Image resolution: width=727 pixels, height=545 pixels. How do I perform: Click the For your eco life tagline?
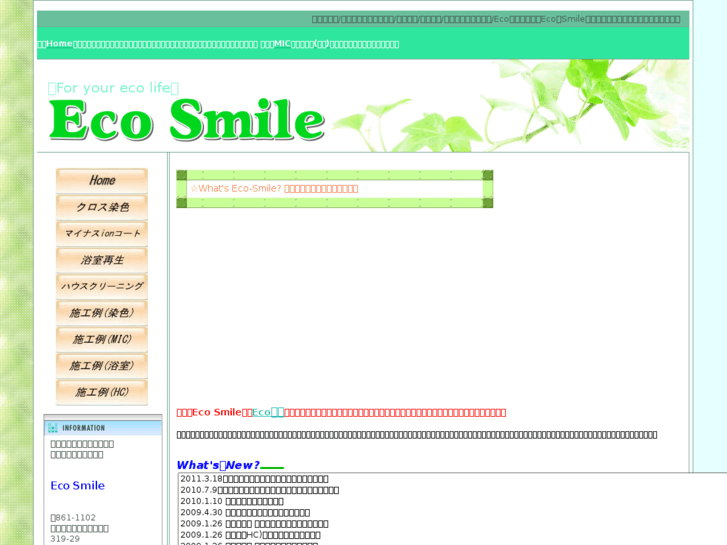pyautogui.click(x=113, y=88)
